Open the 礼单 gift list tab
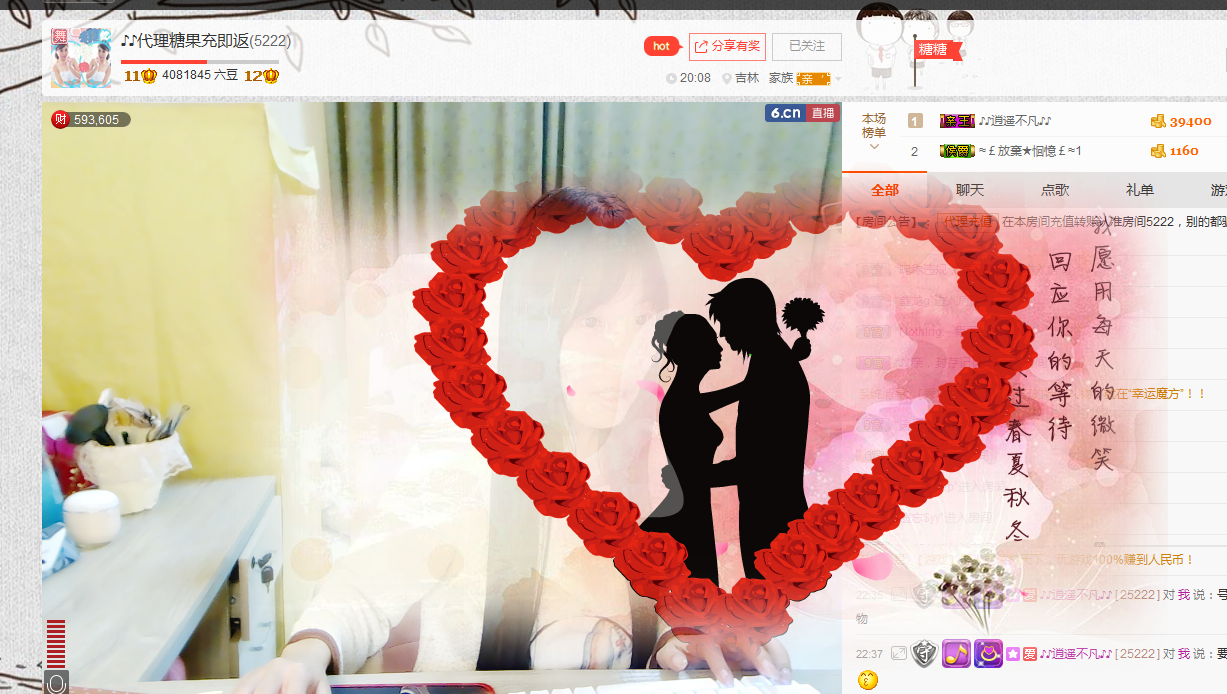1227x694 pixels. pyautogui.click(x=1139, y=189)
